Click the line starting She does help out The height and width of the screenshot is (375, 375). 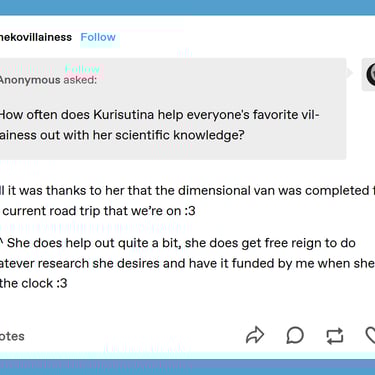pyautogui.click(x=178, y=243)
